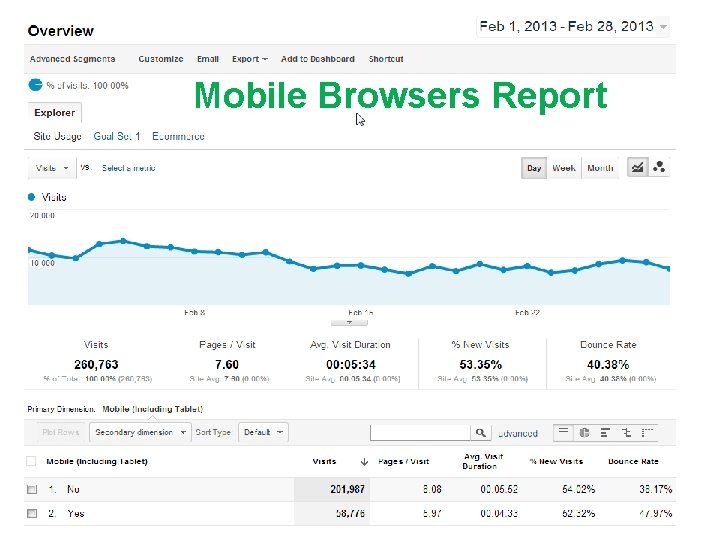The height and width of the screenshot is (540, 720).
Task: Sort by Pages / Visit column header
Action: click(404, 461)
